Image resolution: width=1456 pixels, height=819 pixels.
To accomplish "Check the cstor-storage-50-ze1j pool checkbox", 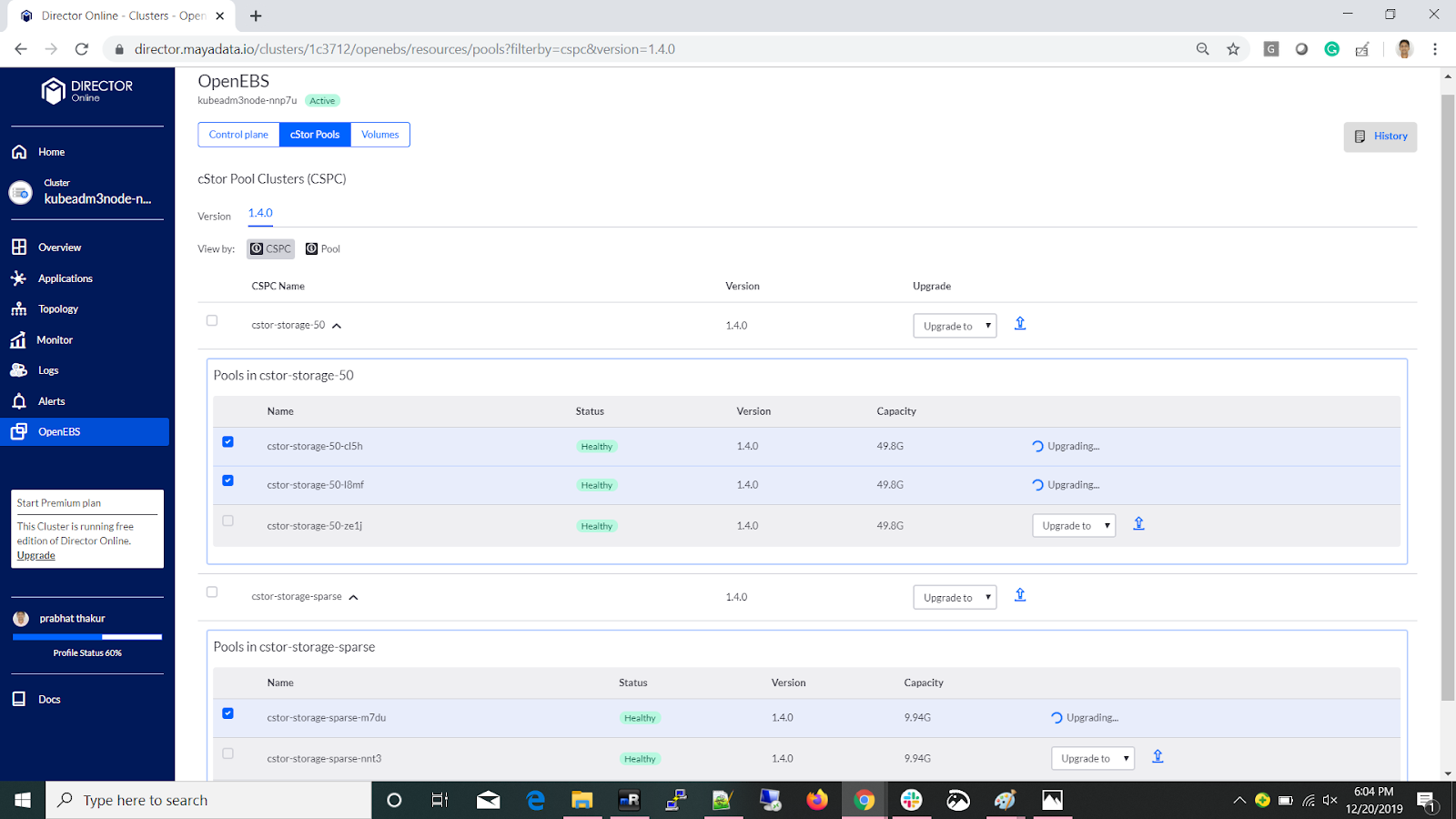I will point(227,521).
